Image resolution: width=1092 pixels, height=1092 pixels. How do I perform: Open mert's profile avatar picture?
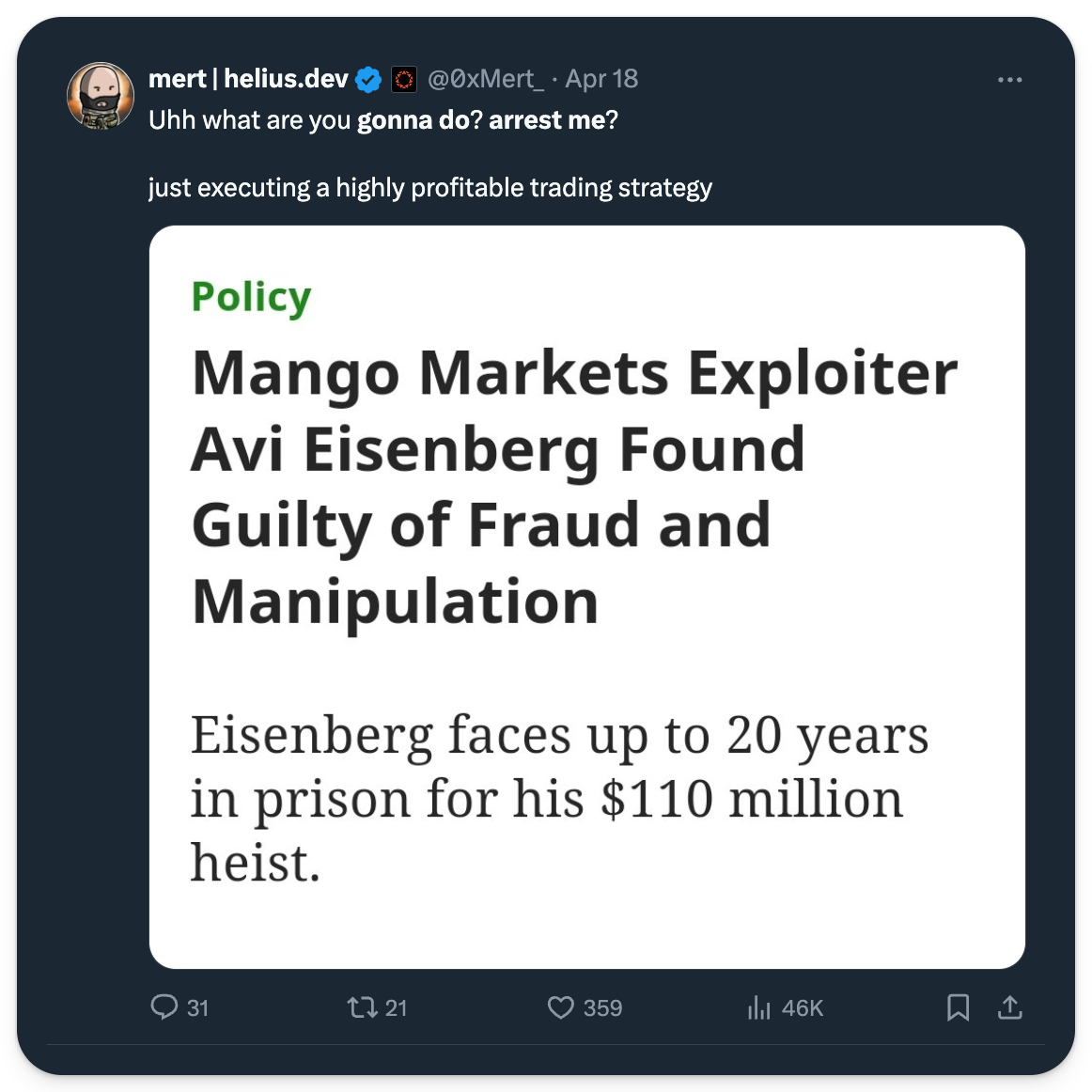[100, 96]
